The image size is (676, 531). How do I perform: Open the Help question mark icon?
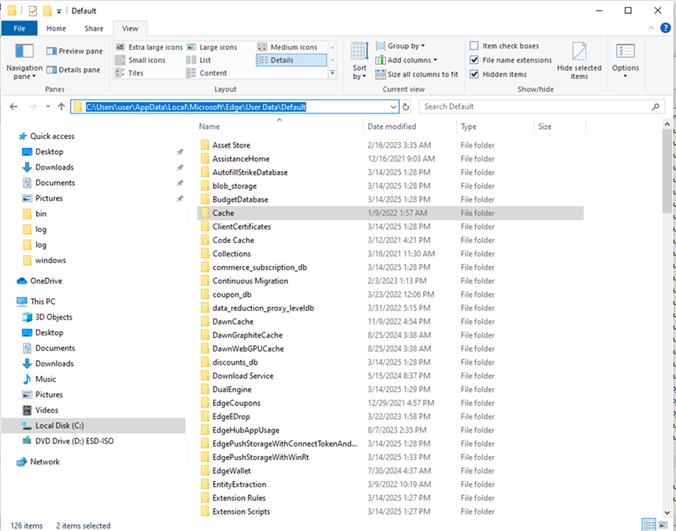[665, 28]
